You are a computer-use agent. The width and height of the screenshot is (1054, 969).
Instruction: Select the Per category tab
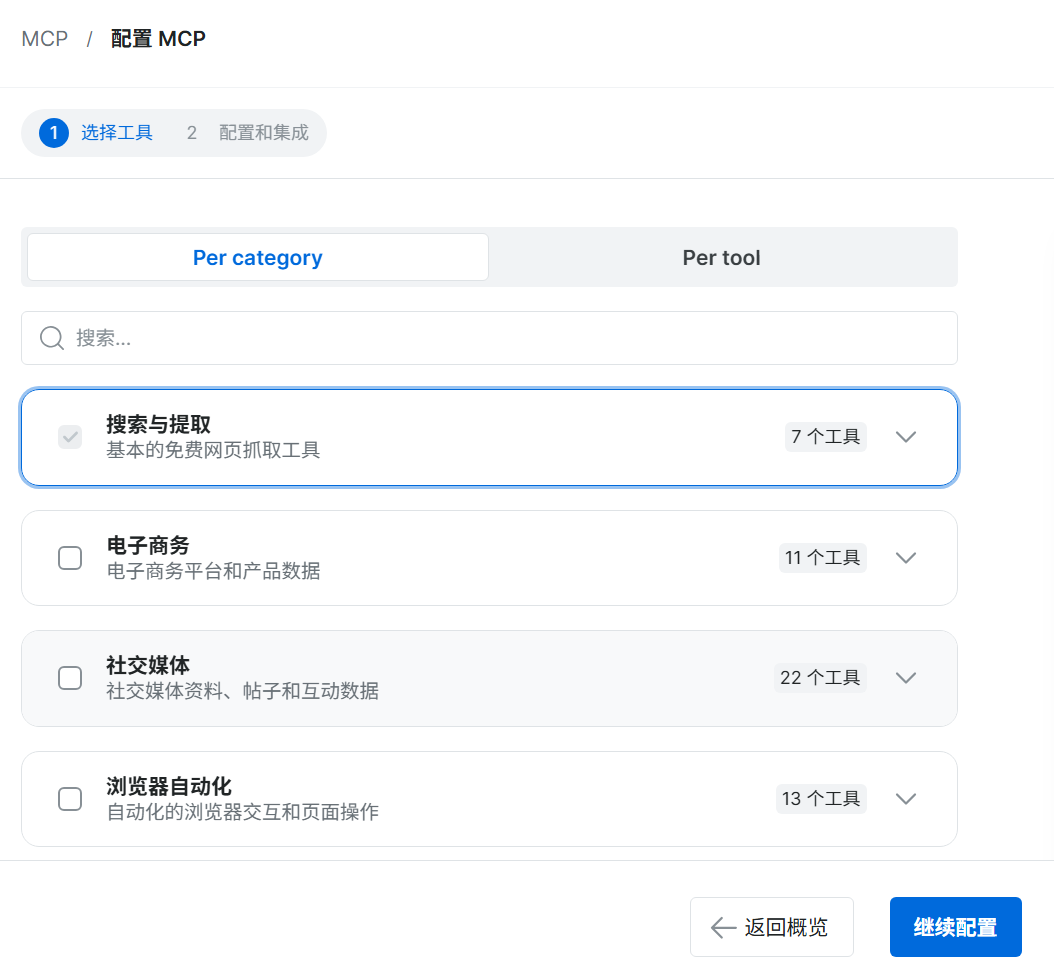point(257,257)
